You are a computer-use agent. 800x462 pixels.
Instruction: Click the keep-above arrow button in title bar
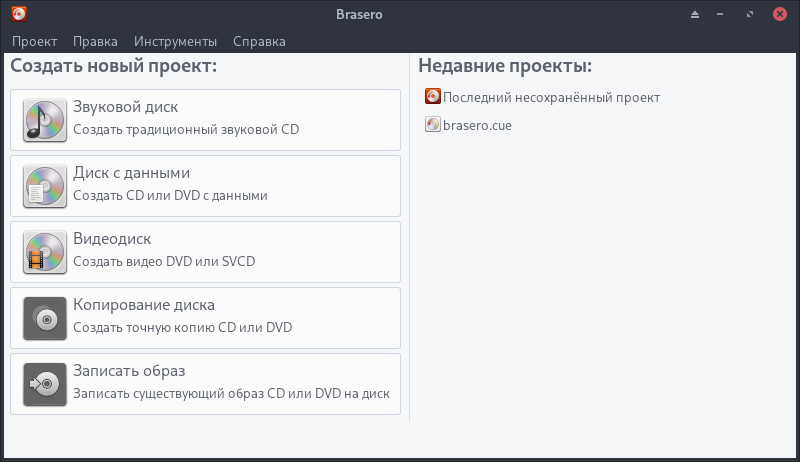coord(696,14)
